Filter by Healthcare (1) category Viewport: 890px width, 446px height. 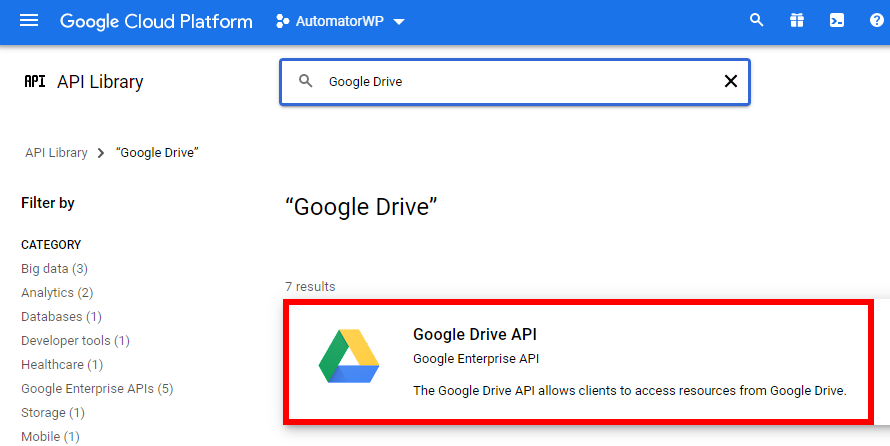click(x=62, y=364)
